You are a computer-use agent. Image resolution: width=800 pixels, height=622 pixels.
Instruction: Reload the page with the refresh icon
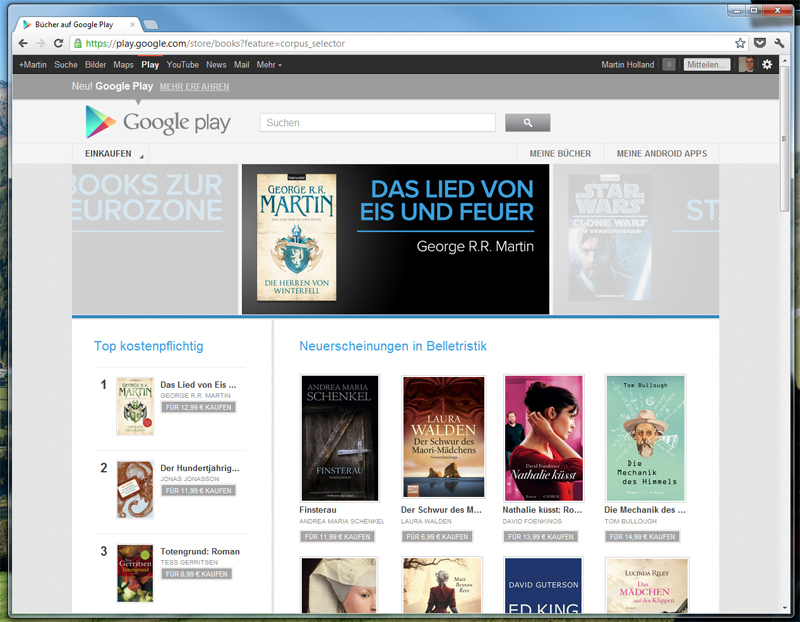point(58,43)
